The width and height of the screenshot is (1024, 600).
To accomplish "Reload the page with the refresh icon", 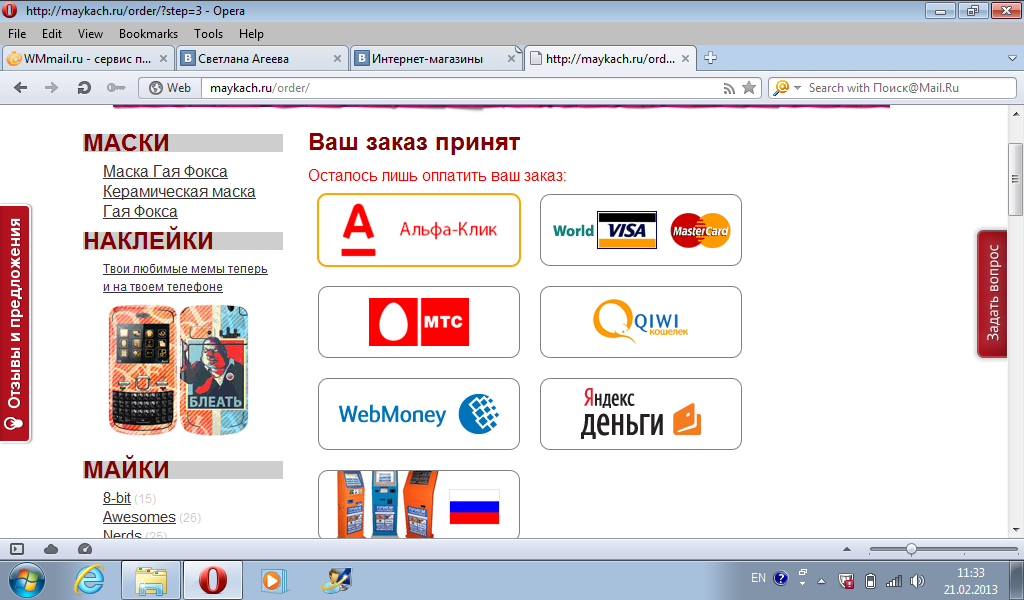I will coord(84,87).
